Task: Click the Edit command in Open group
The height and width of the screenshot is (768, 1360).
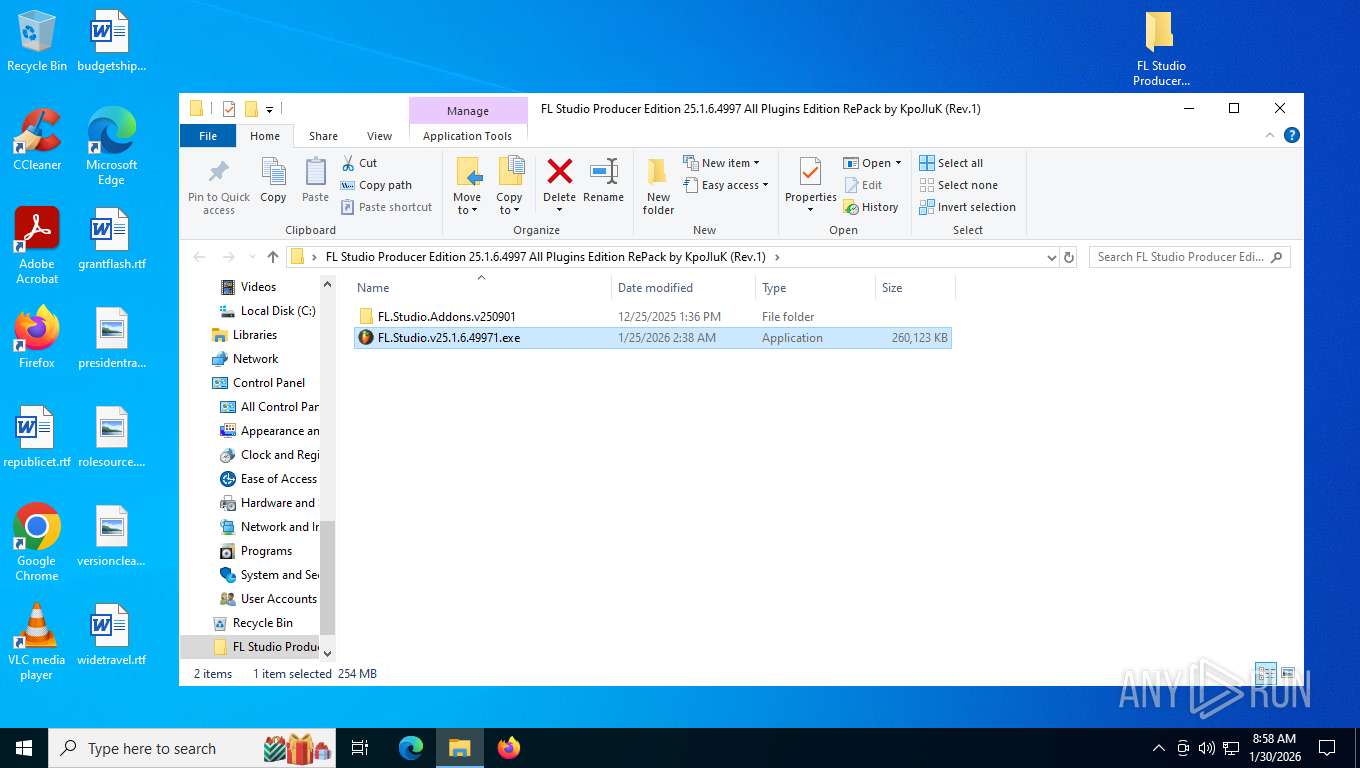Action: tap(863, 185)
